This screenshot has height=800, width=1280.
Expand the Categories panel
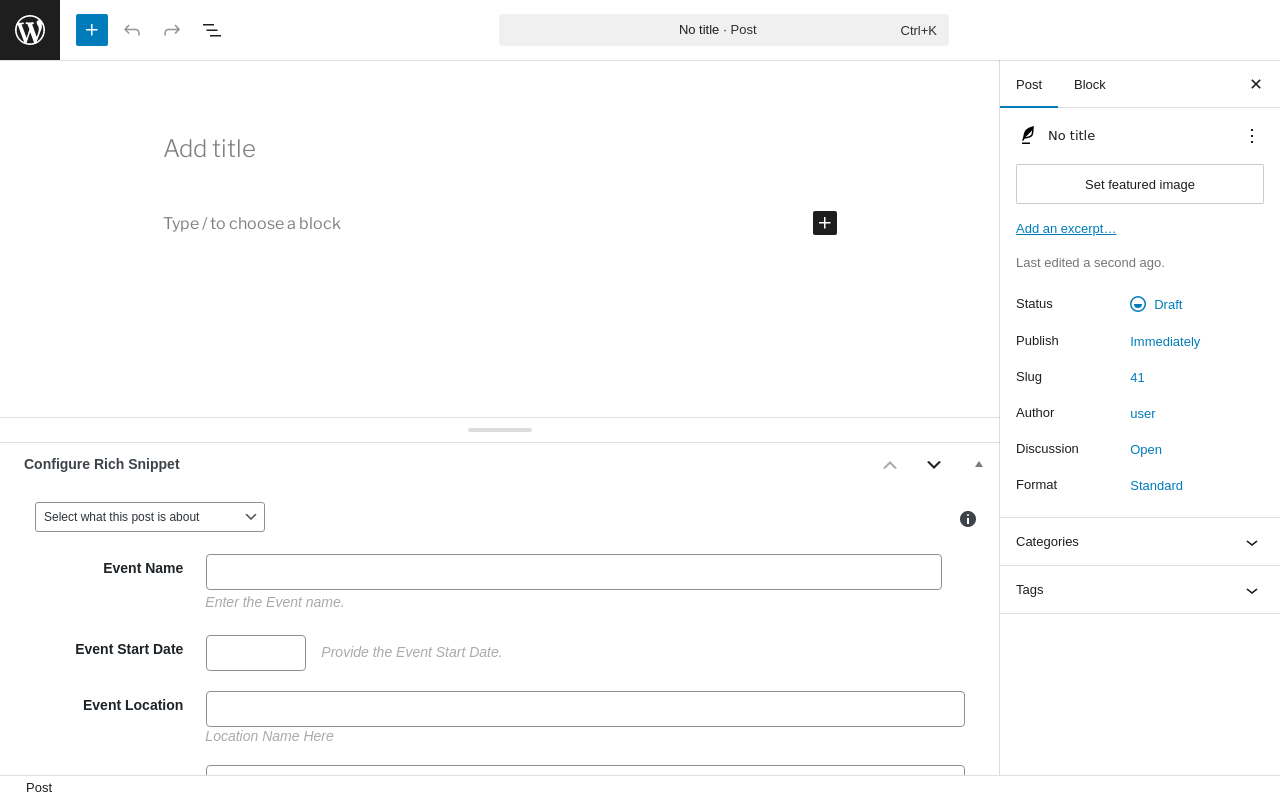[x=1140, y=542]
